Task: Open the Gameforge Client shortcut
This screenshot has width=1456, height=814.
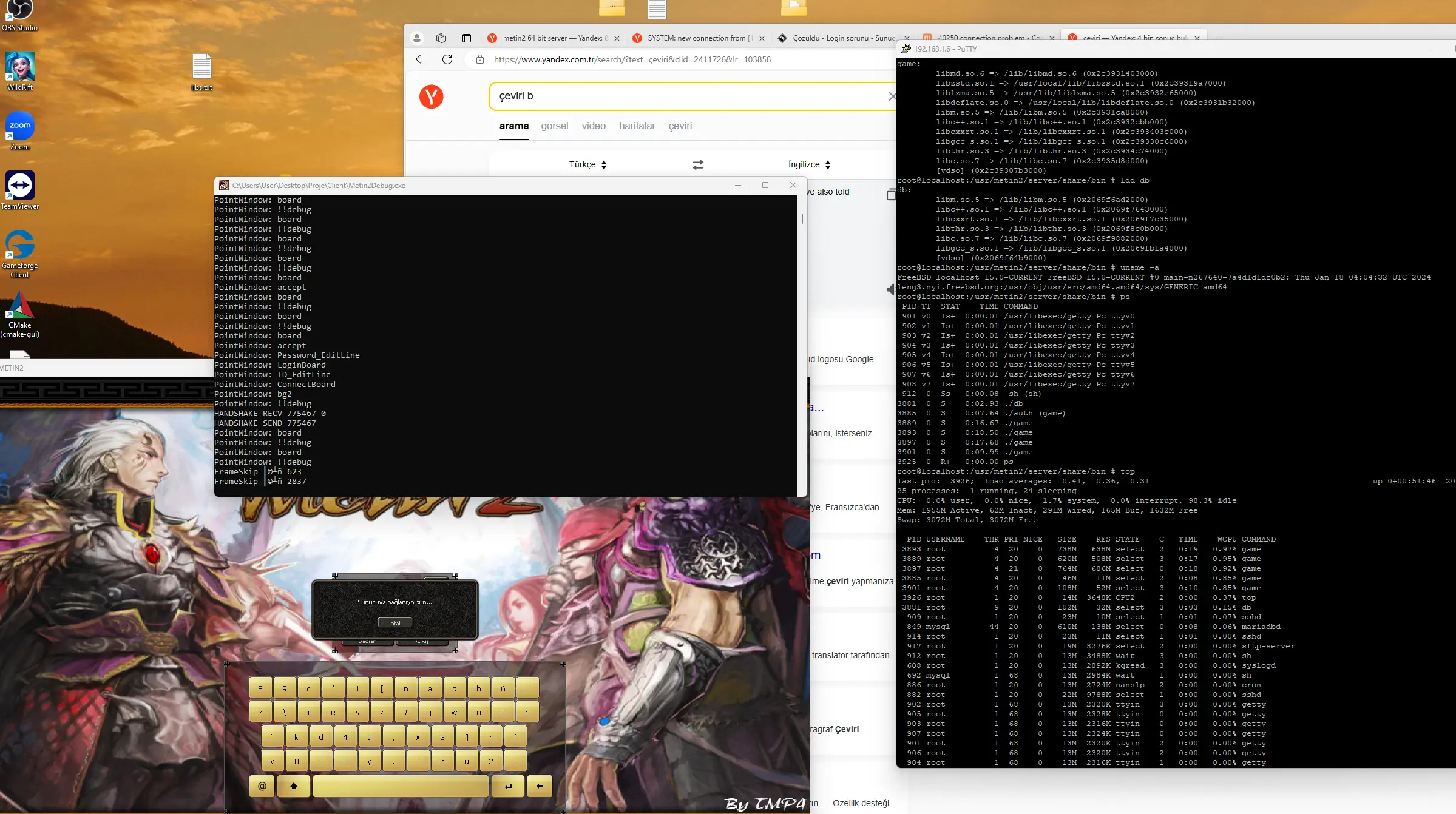Action: tap(19, 246)
